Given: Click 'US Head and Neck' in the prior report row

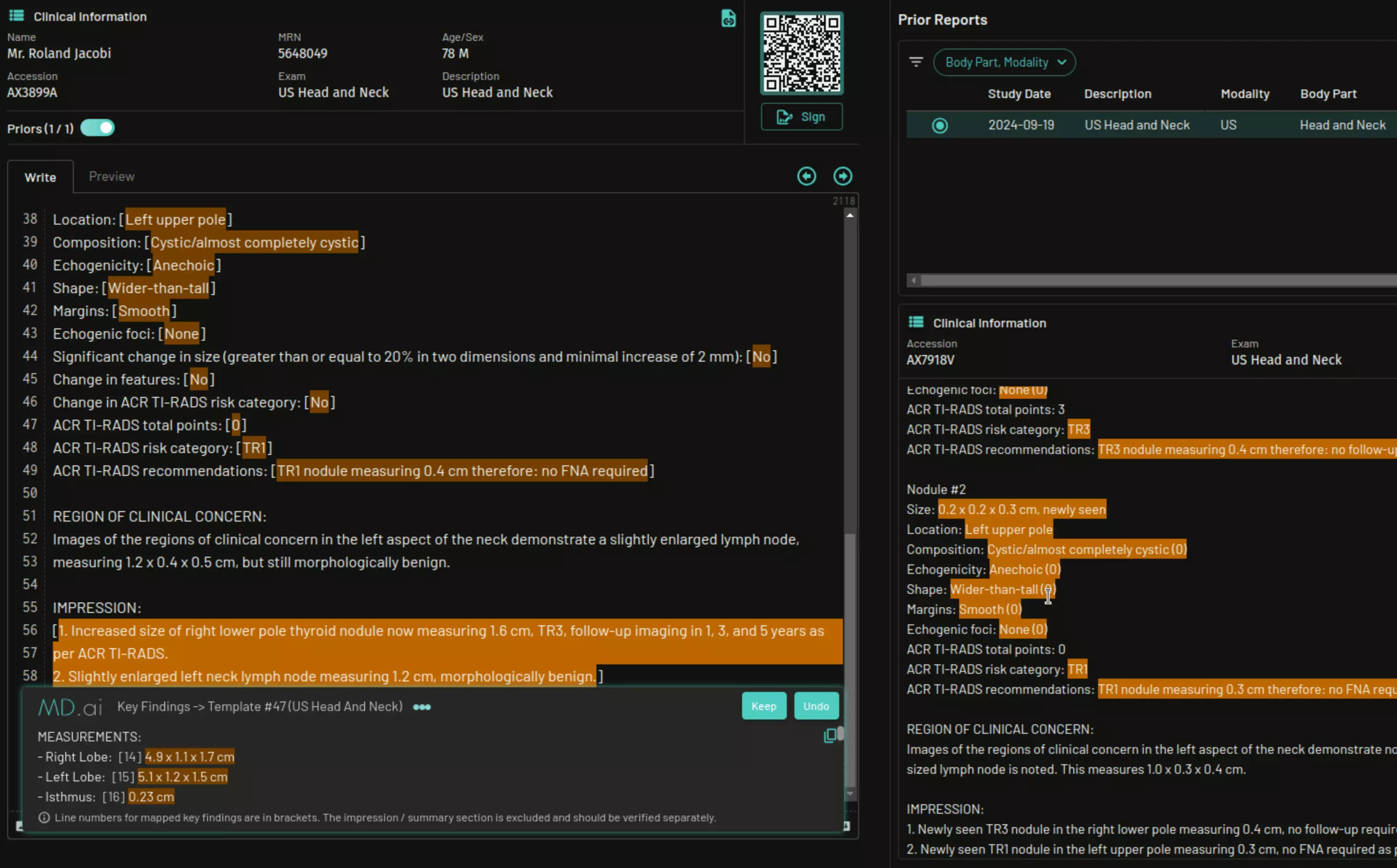Looking at the screenshot, I should [x=1137, y=125].
